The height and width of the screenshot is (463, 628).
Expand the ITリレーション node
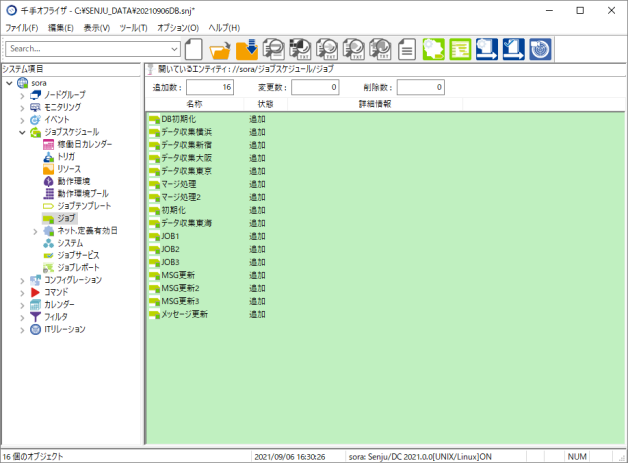pyautogui.click(x=22, y=330)
